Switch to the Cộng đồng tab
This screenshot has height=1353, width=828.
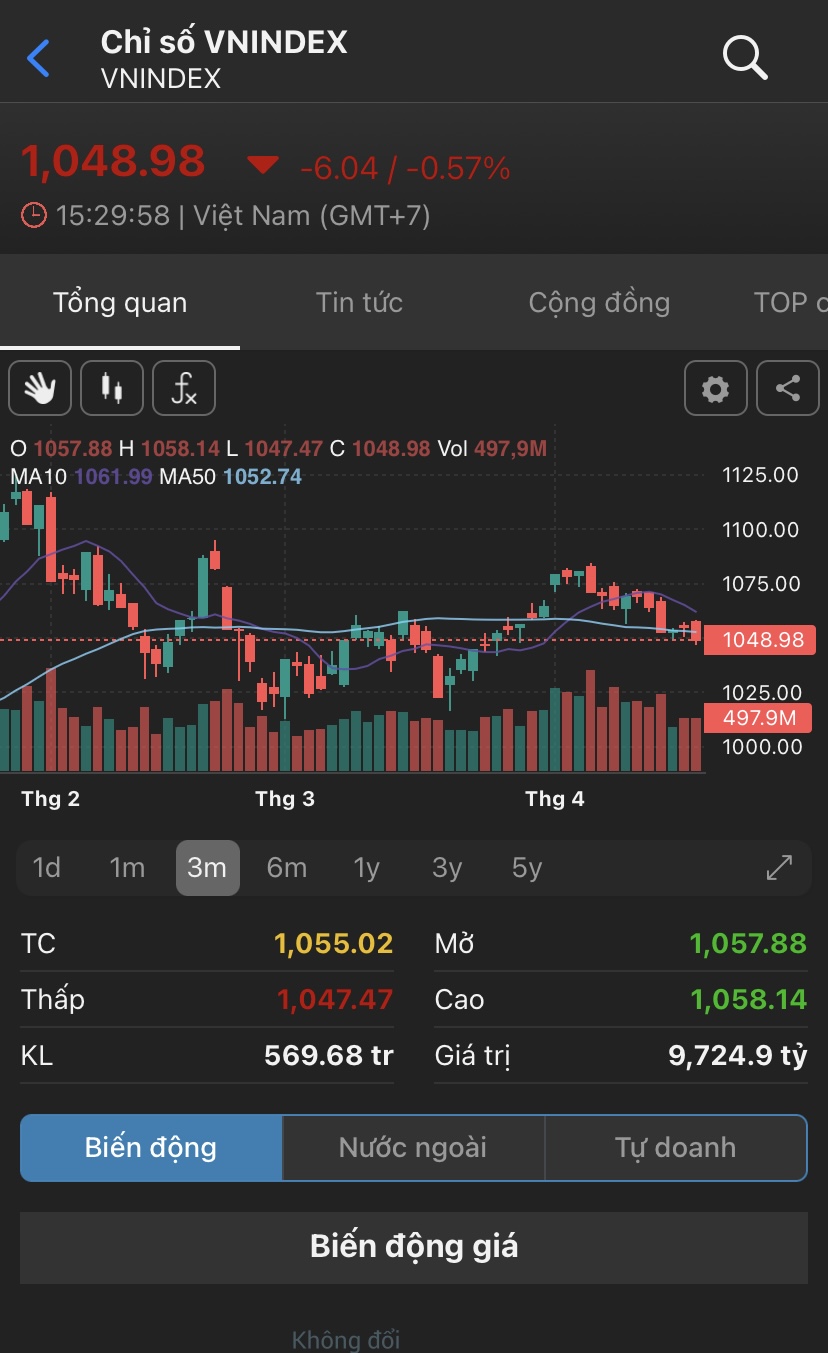coord(599,302)
